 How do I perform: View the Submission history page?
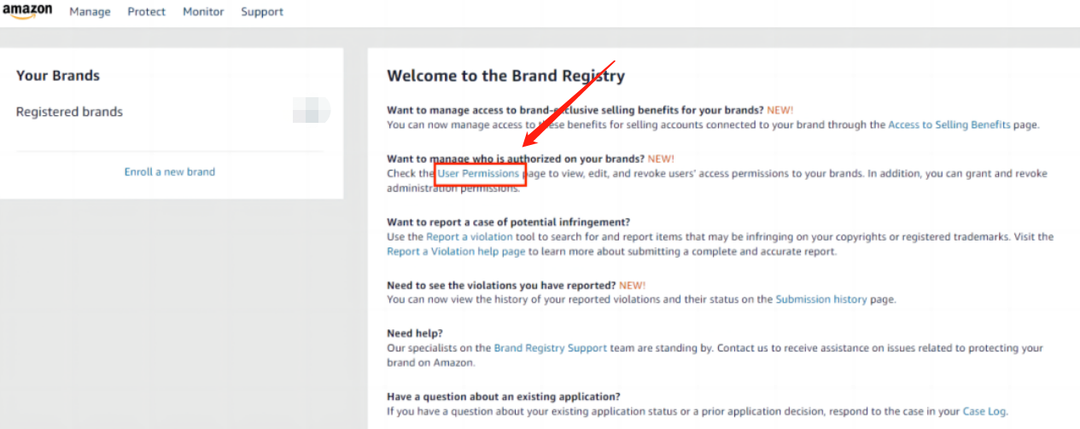coord(821,300)
